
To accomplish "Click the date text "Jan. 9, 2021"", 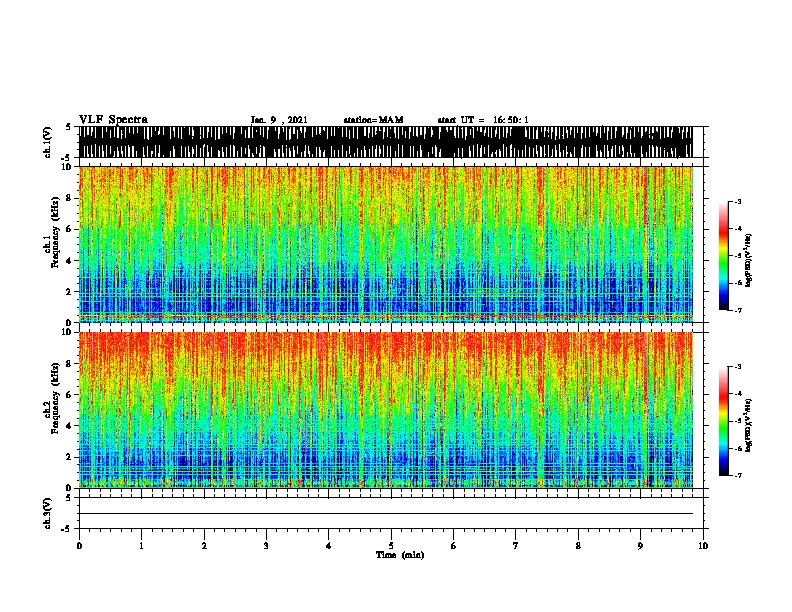I will coord(279,120).
